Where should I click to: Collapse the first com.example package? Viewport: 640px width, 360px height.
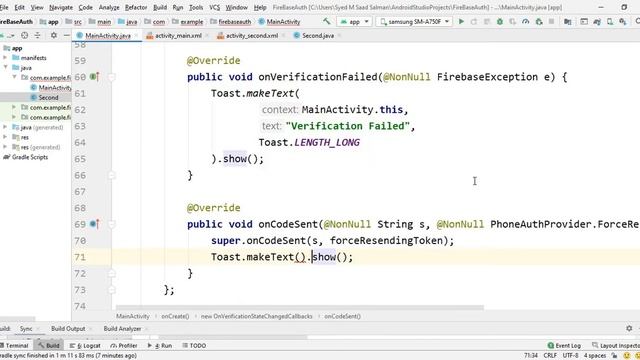tap(15, 77)
